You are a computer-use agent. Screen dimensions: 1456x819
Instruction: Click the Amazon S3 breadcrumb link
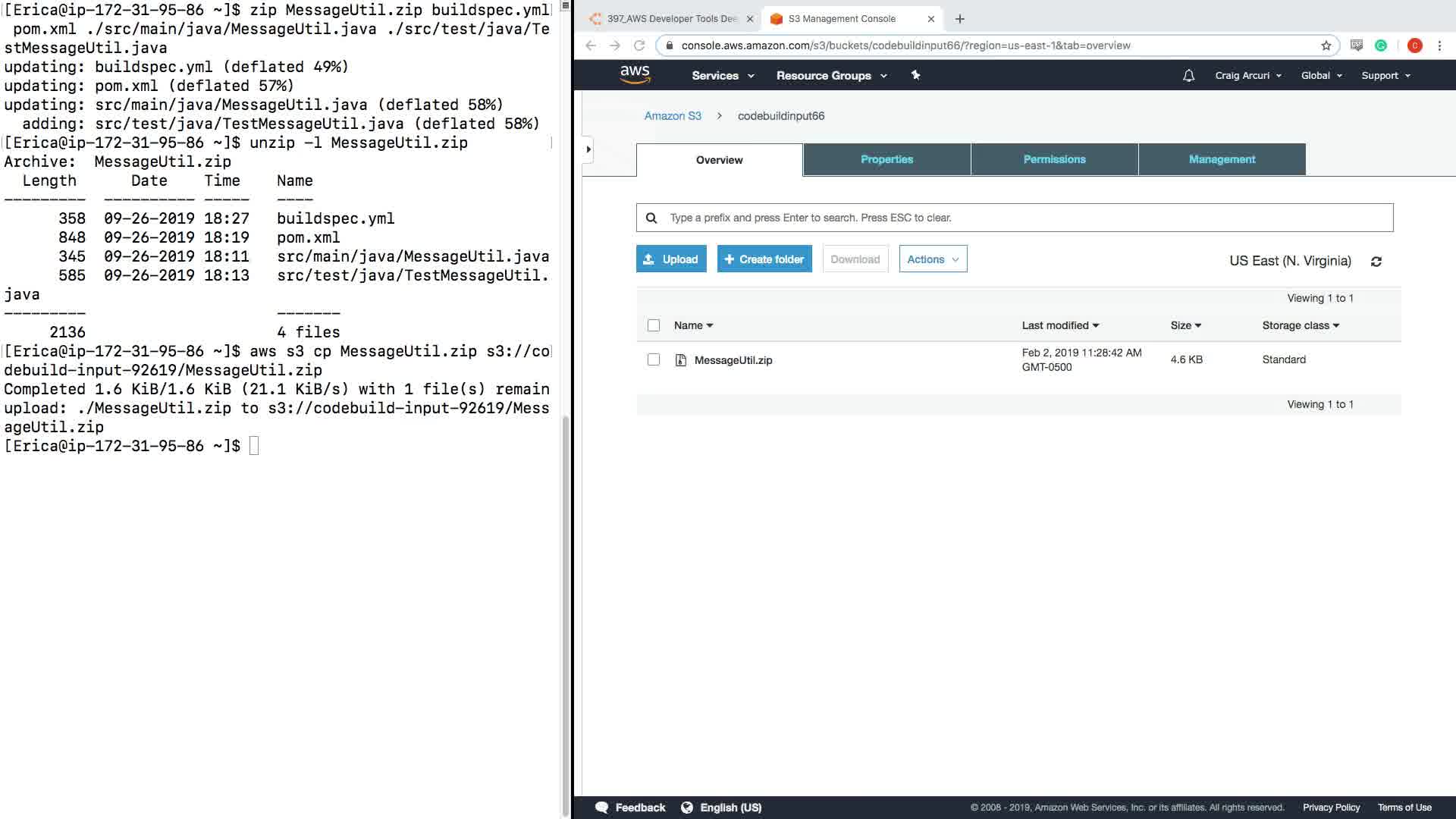click(x=673, y=116)
